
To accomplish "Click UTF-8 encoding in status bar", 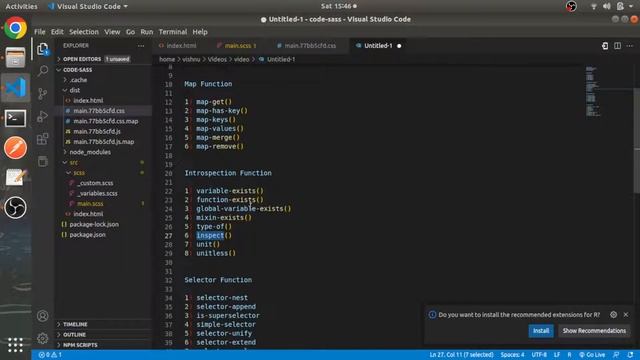I will [x=539, y=355].
